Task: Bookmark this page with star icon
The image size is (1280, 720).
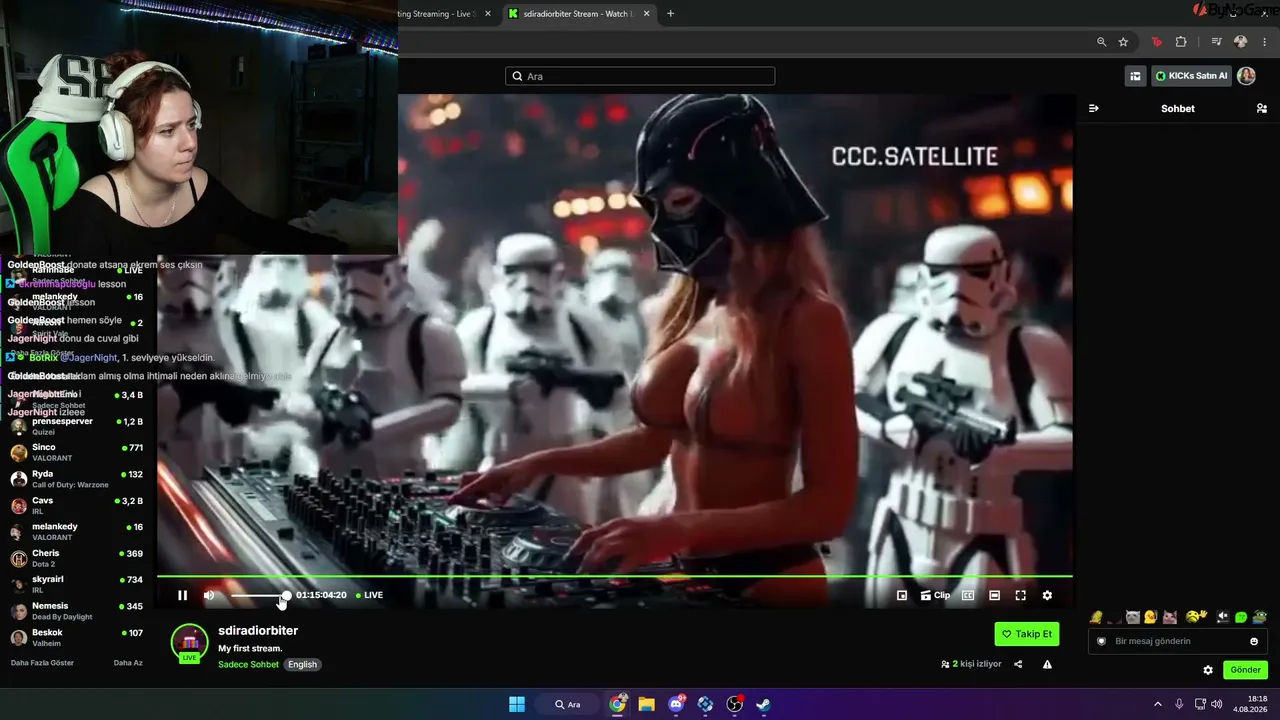Action: coord(1123,42)
